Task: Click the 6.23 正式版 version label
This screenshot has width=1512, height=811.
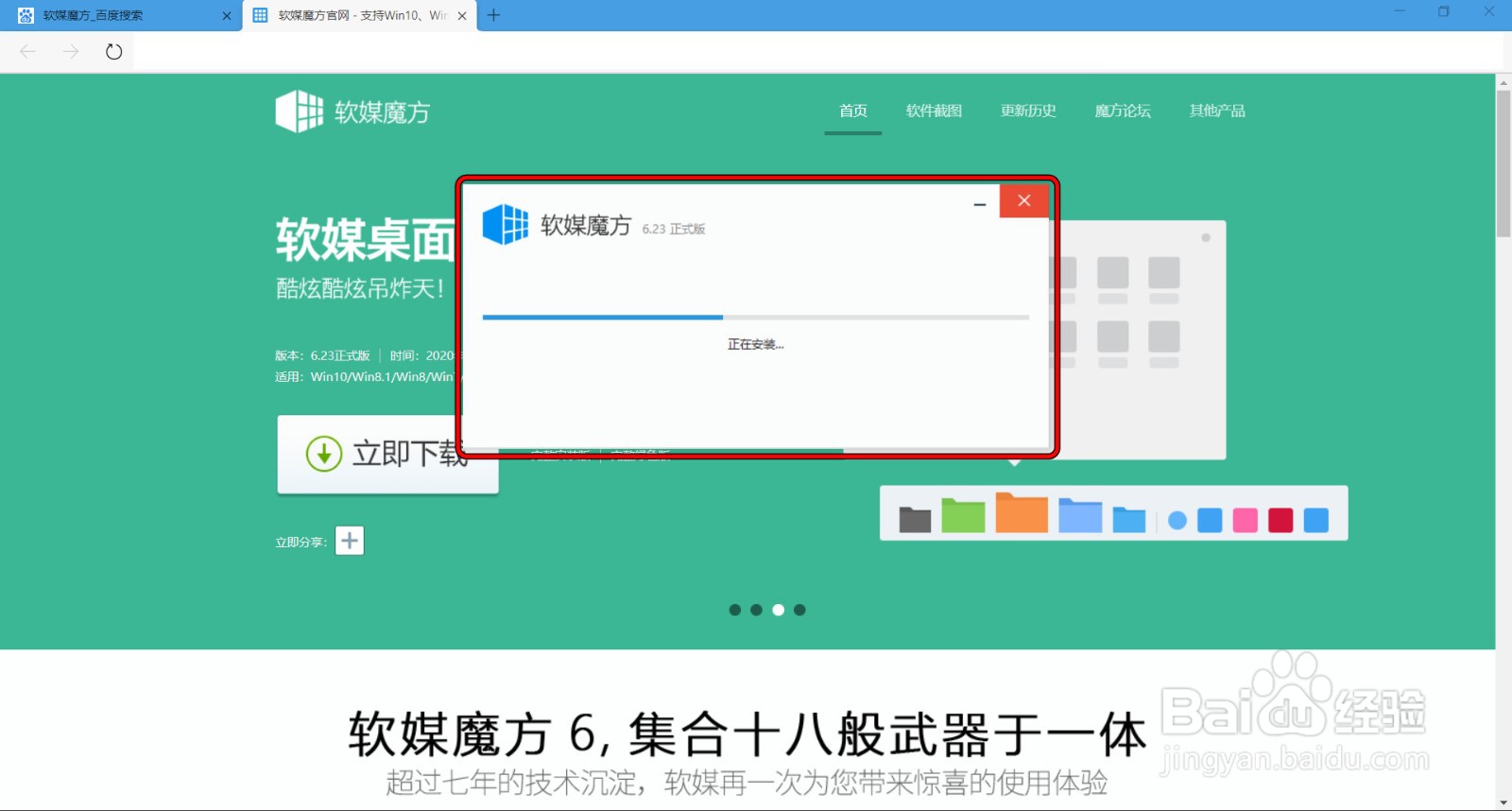Action: tap(674, 229)
